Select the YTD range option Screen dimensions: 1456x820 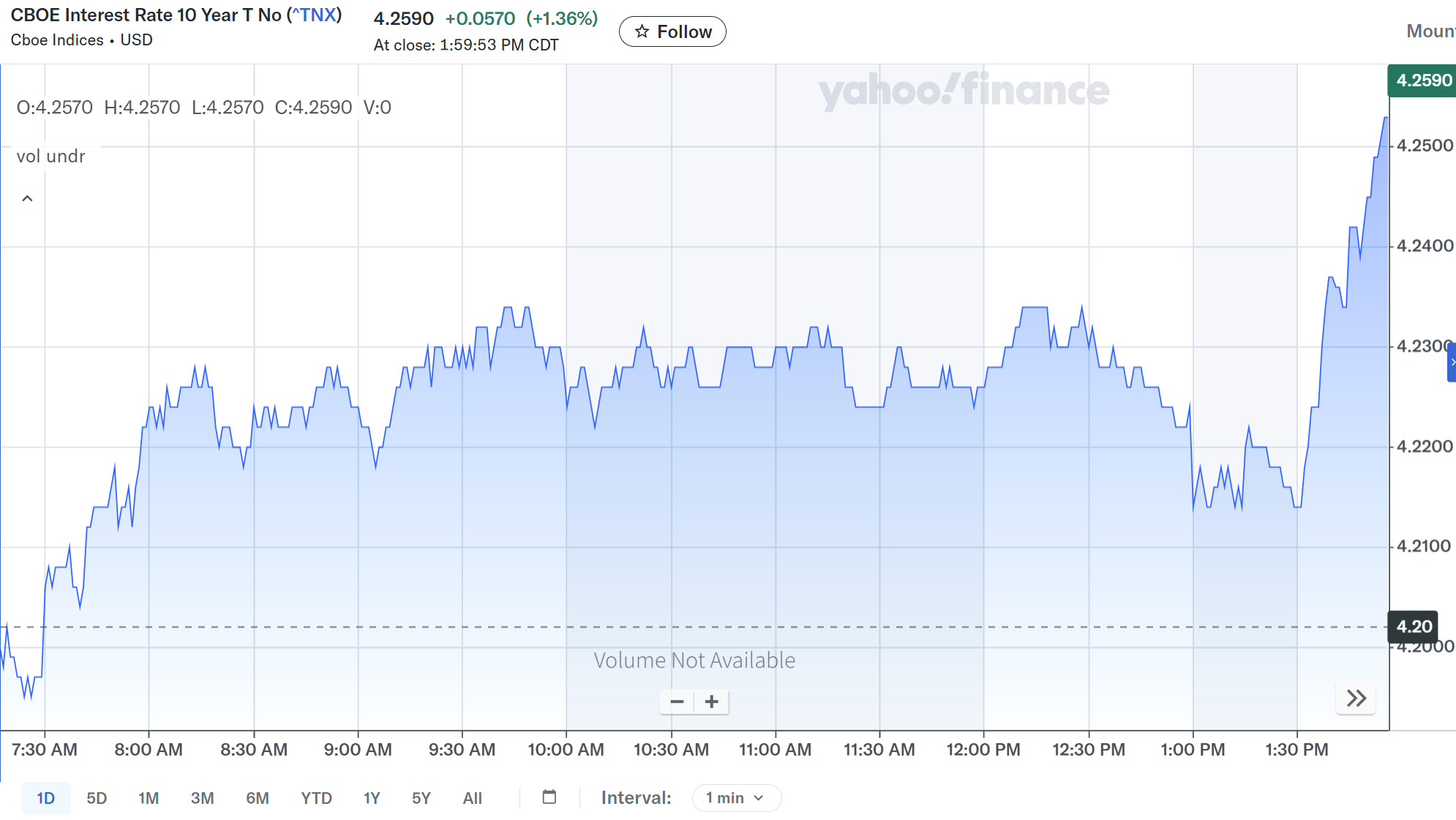[x=316, y=798]
